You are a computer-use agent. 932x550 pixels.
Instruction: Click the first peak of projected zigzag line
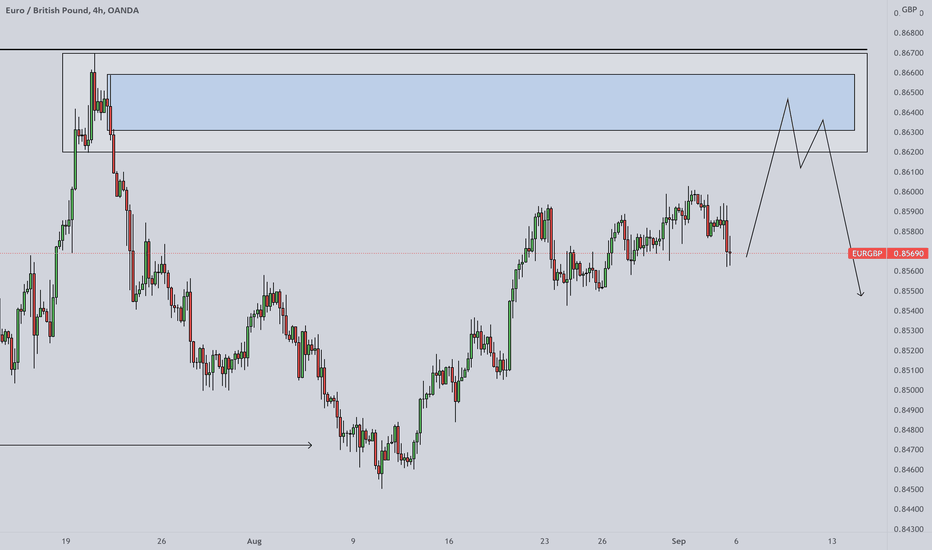788,99
